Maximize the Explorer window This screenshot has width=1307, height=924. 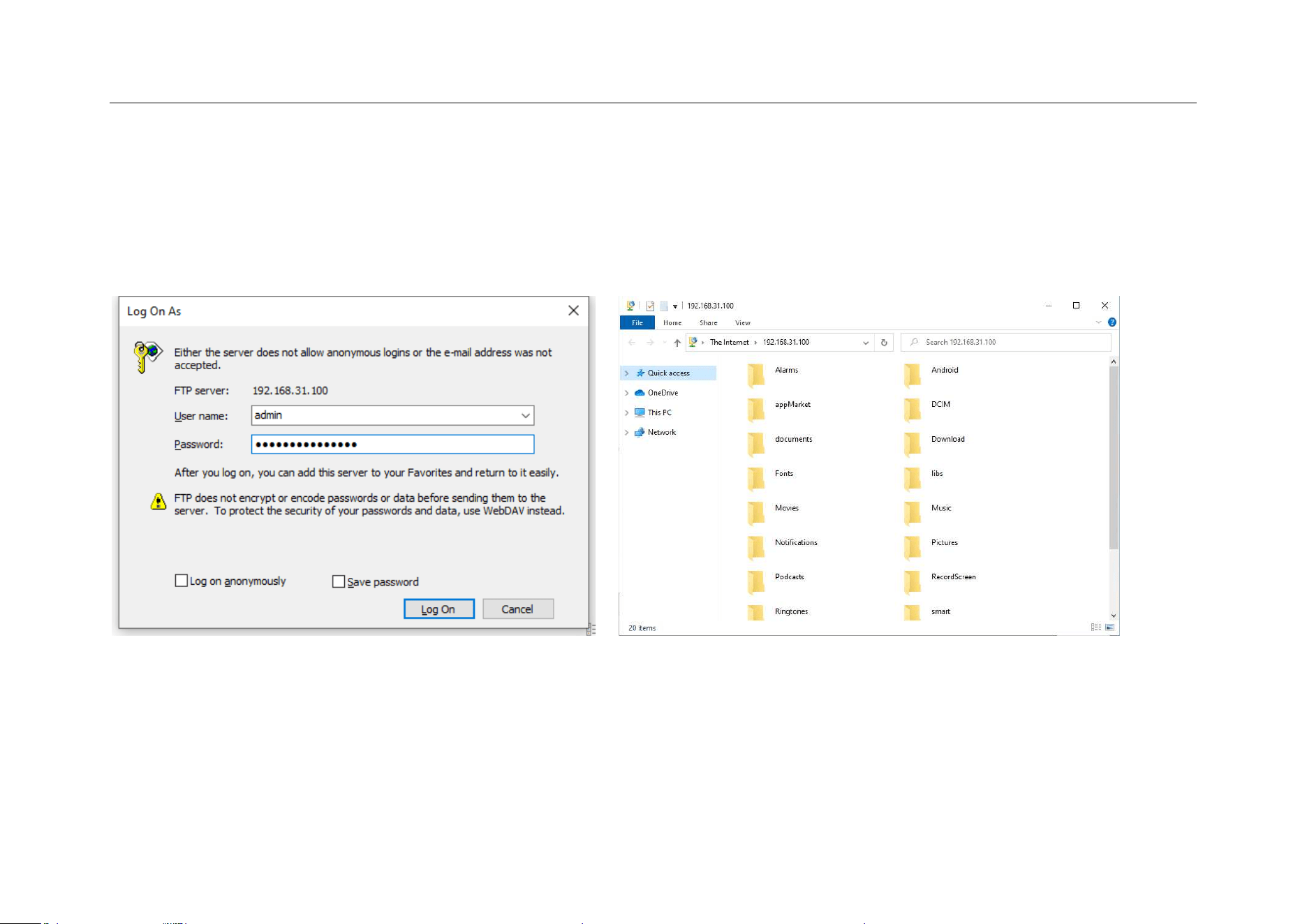[x=1076, y=306]
